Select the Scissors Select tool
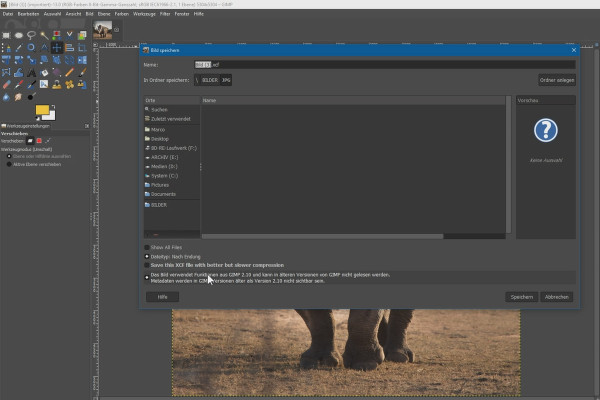The width and height of the screenshot is (600, 400). click(x=69, y=36)
